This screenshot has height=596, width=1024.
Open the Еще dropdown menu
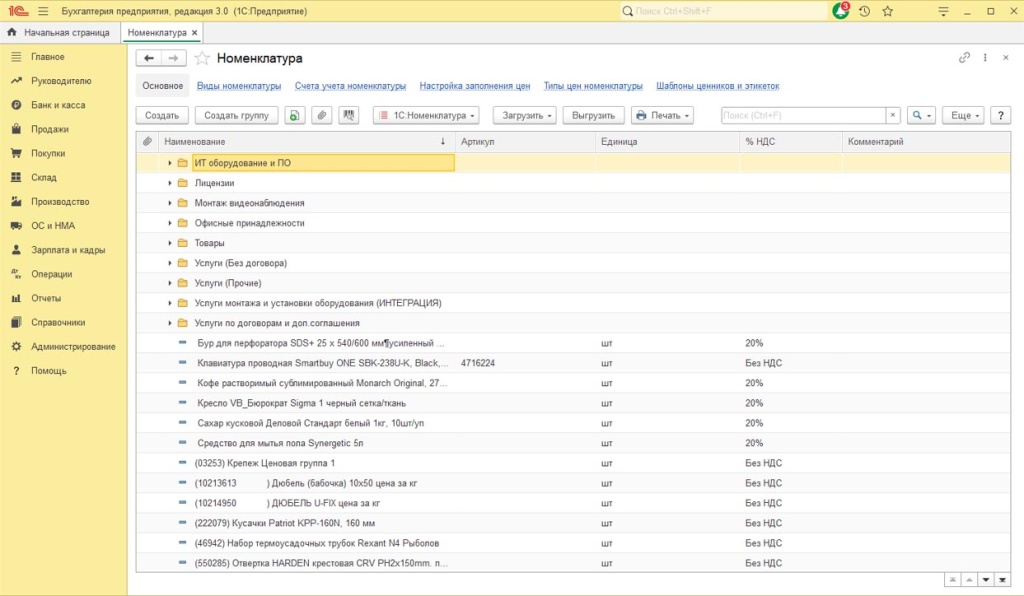click(964, 116)
